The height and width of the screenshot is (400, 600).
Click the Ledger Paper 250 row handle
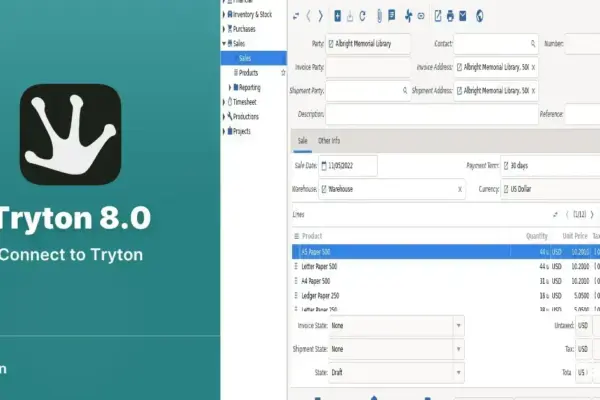coord(296,296)
